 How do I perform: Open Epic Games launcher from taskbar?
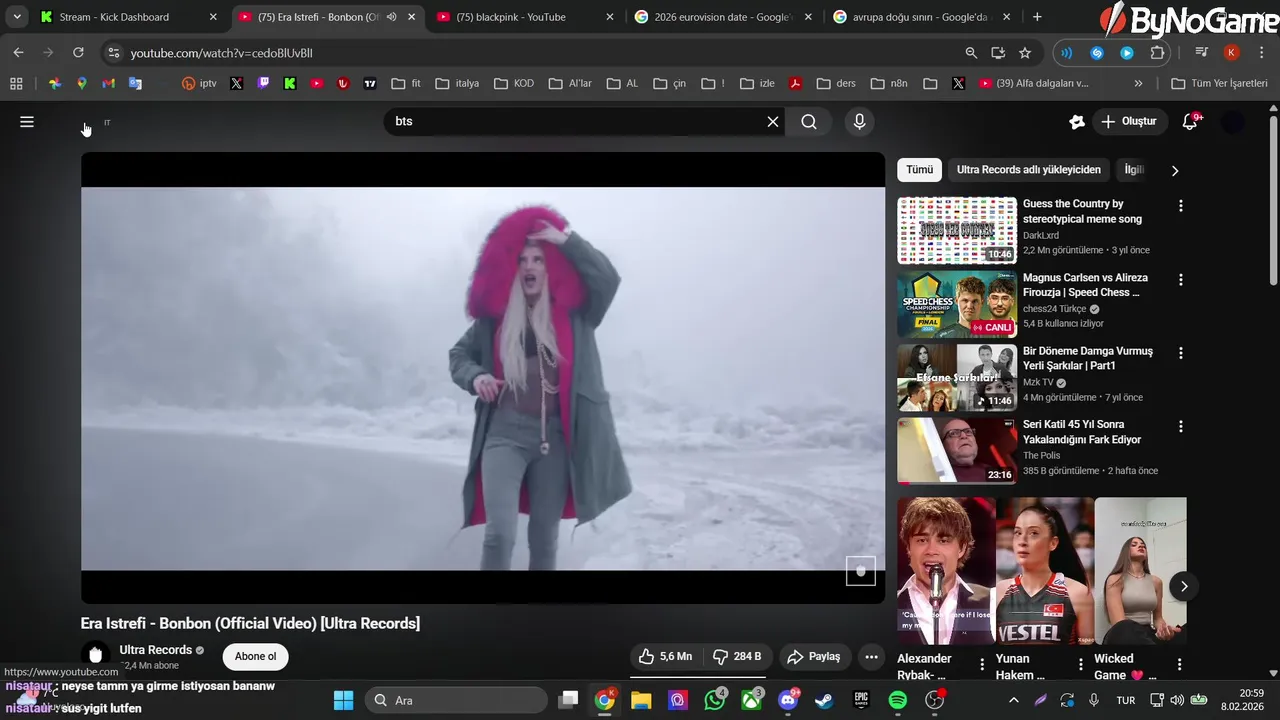pos(861,700)
